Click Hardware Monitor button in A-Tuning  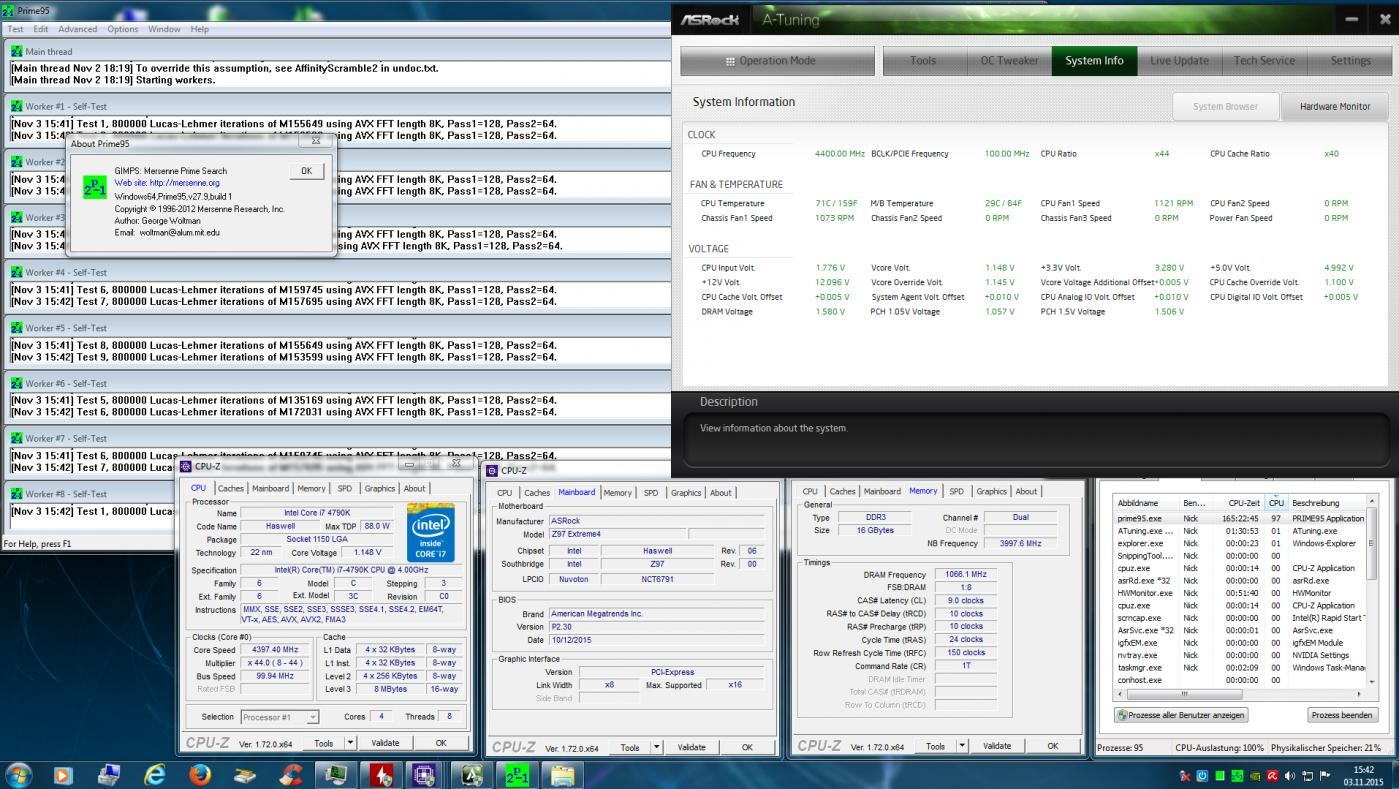pyautogui.click(x=1334, y=106)
